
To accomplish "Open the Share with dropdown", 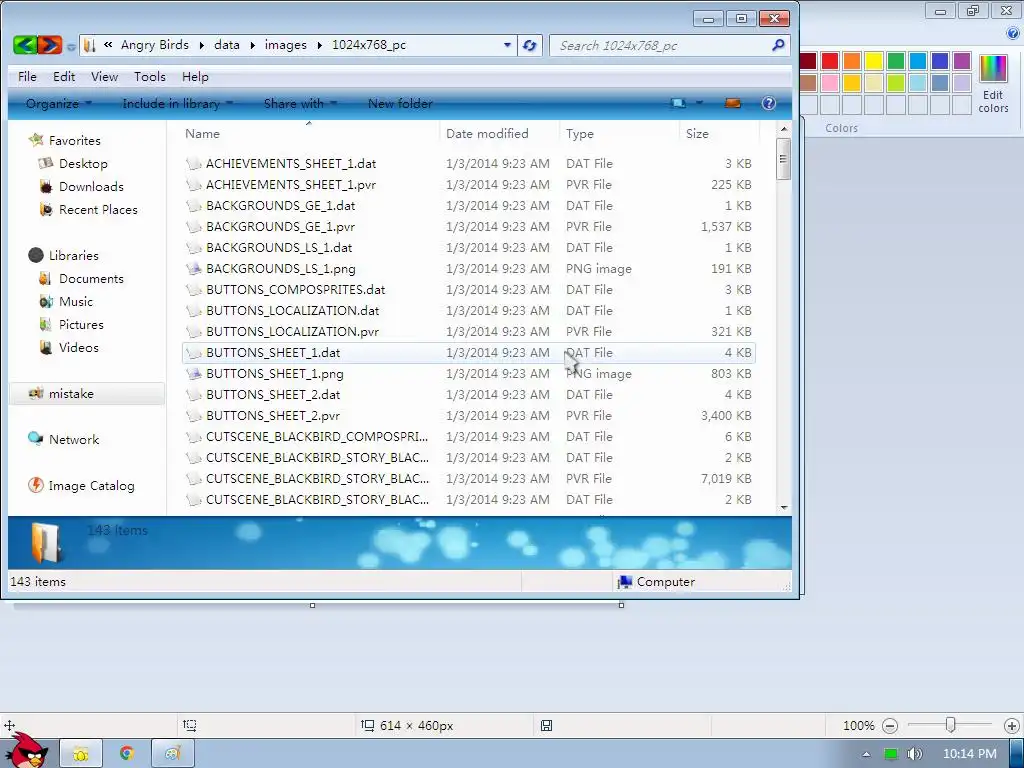I will (300, 103).
